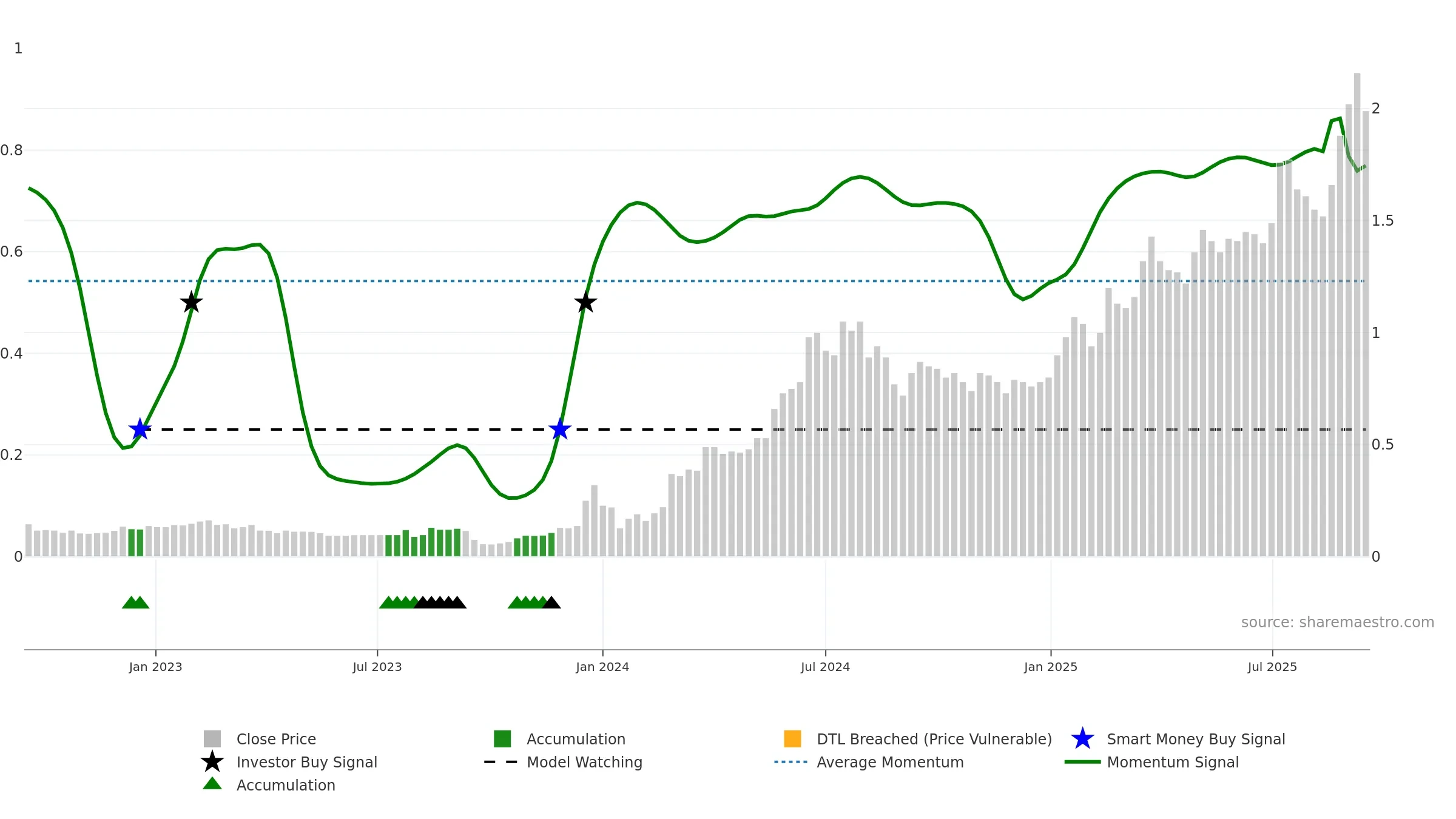Click the blue star Smart Money legend icon
The width and height of the screenshot is (1456, 819).
coord(1082,739)
